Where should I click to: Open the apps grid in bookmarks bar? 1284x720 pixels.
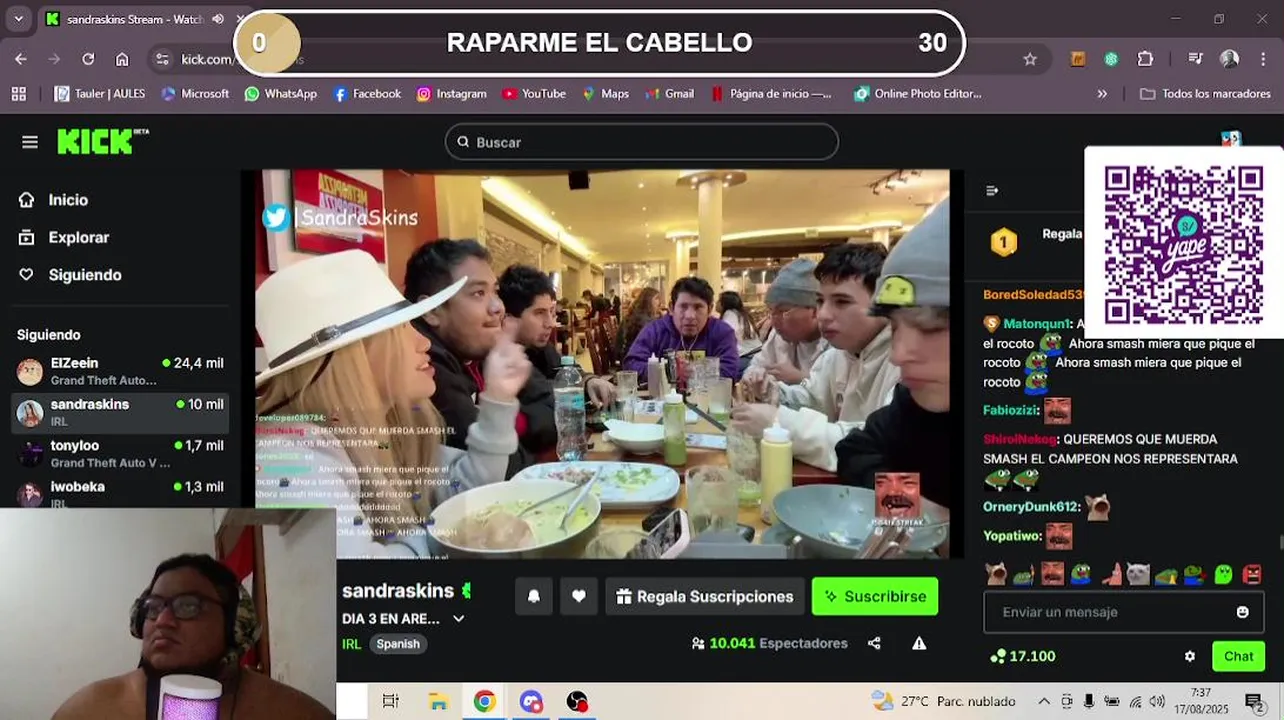click(x=18, y=94)
